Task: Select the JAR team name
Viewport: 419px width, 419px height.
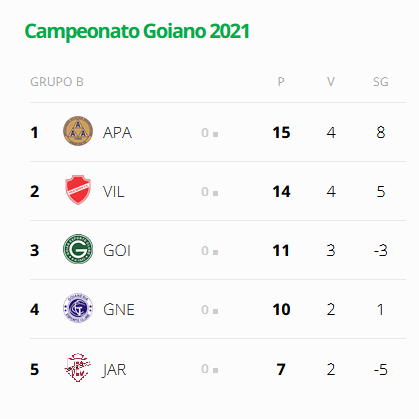Action: point(114,369)
